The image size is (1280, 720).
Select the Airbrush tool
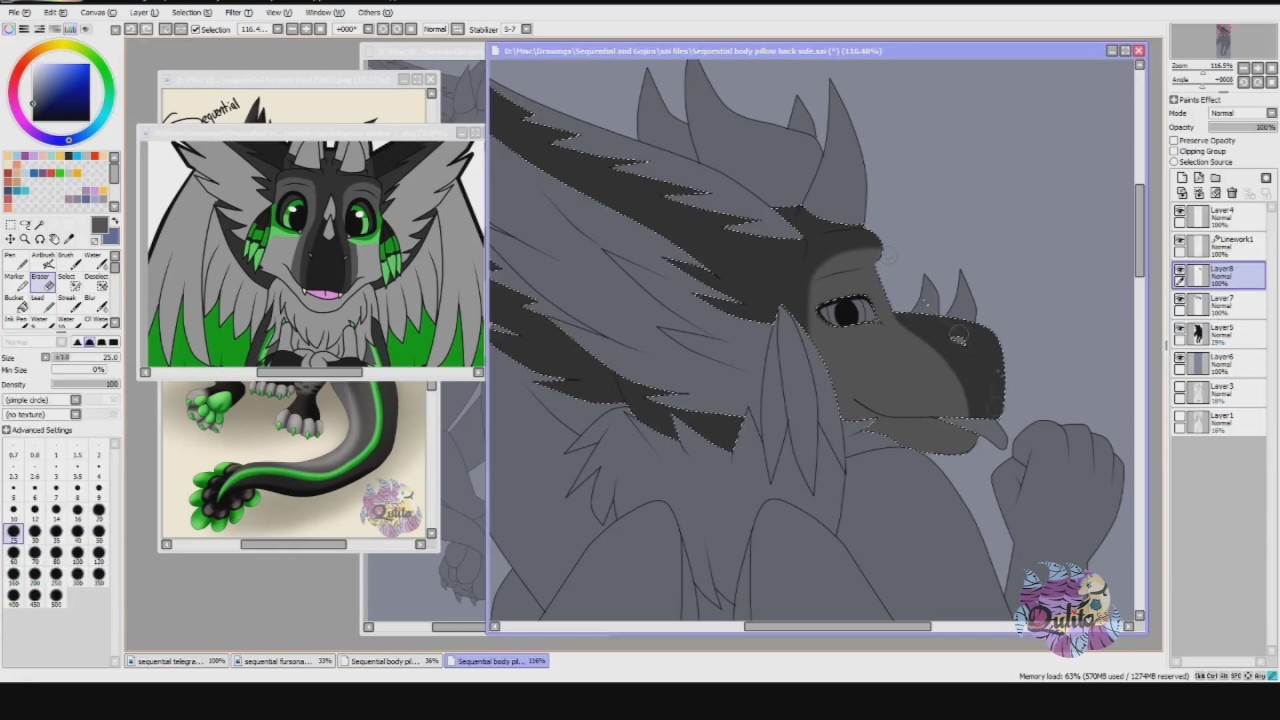(43, 262)
